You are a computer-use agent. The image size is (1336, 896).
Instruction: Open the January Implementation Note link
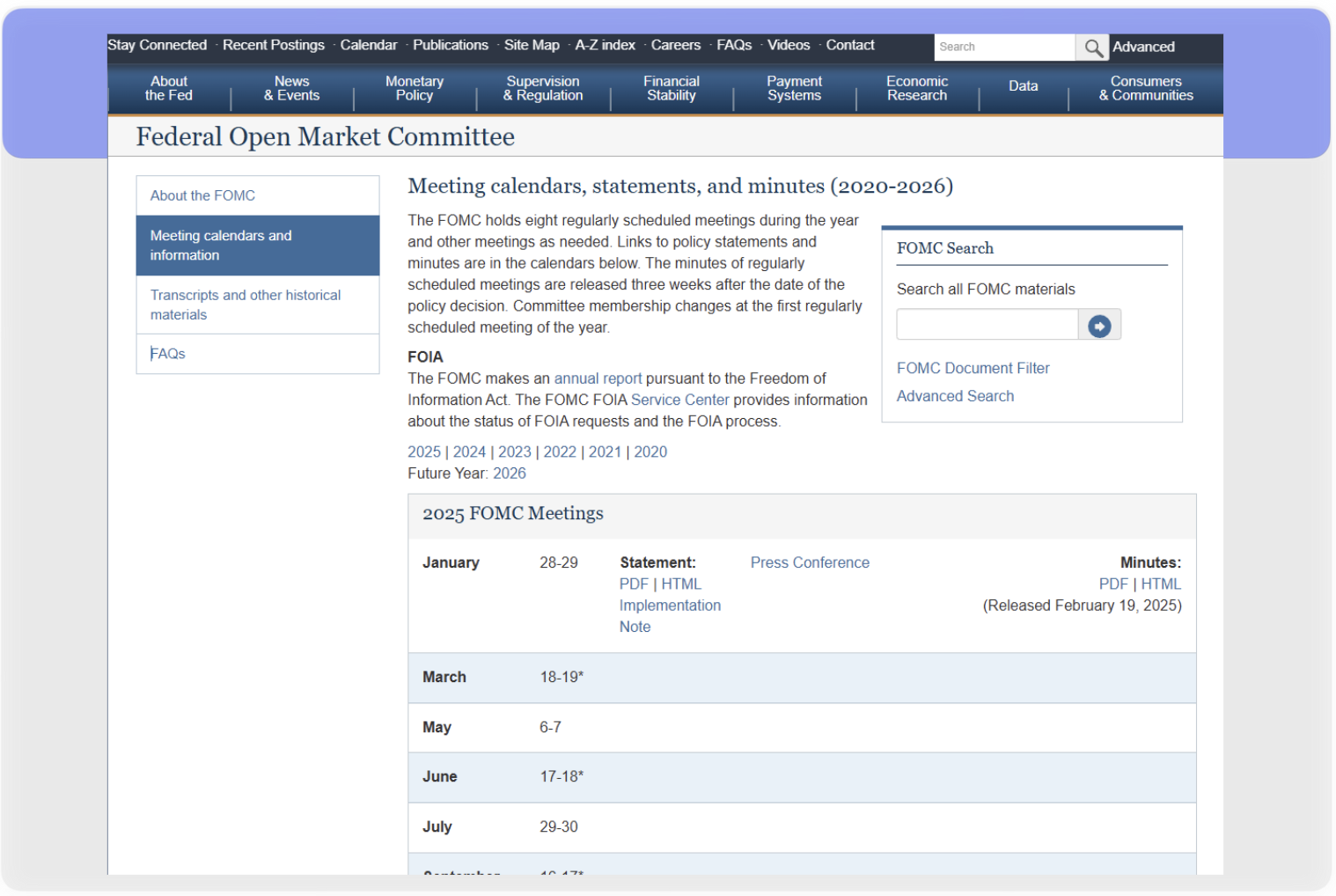[670, 616]
